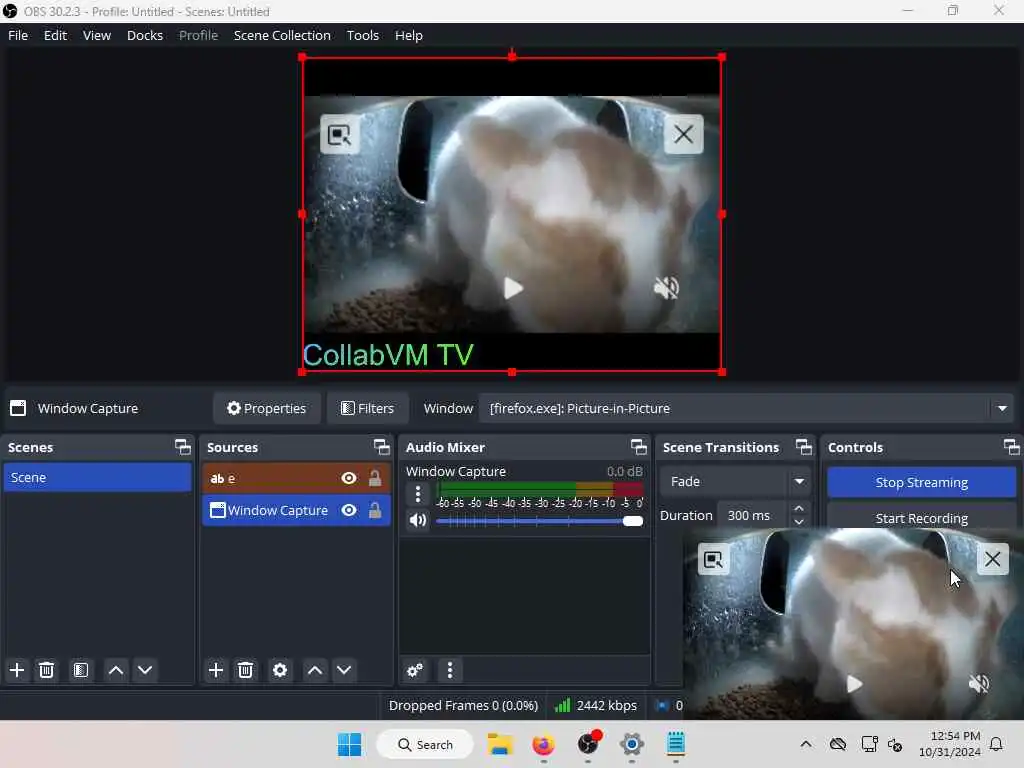Click Dropped Frames 0 (0.0%) status text
This screenshot has width=1024, height=768.
click(x=463, y=705)
